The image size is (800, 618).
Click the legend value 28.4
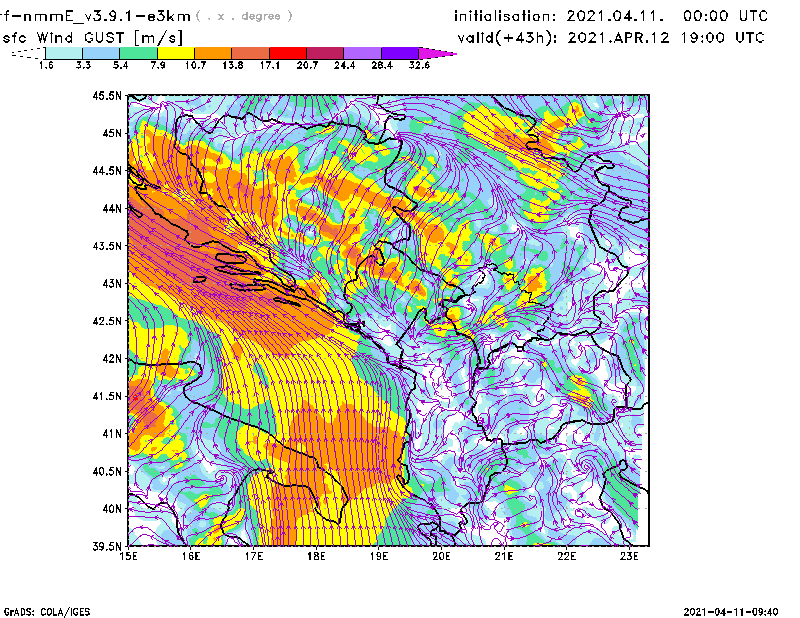pos(382,65)
